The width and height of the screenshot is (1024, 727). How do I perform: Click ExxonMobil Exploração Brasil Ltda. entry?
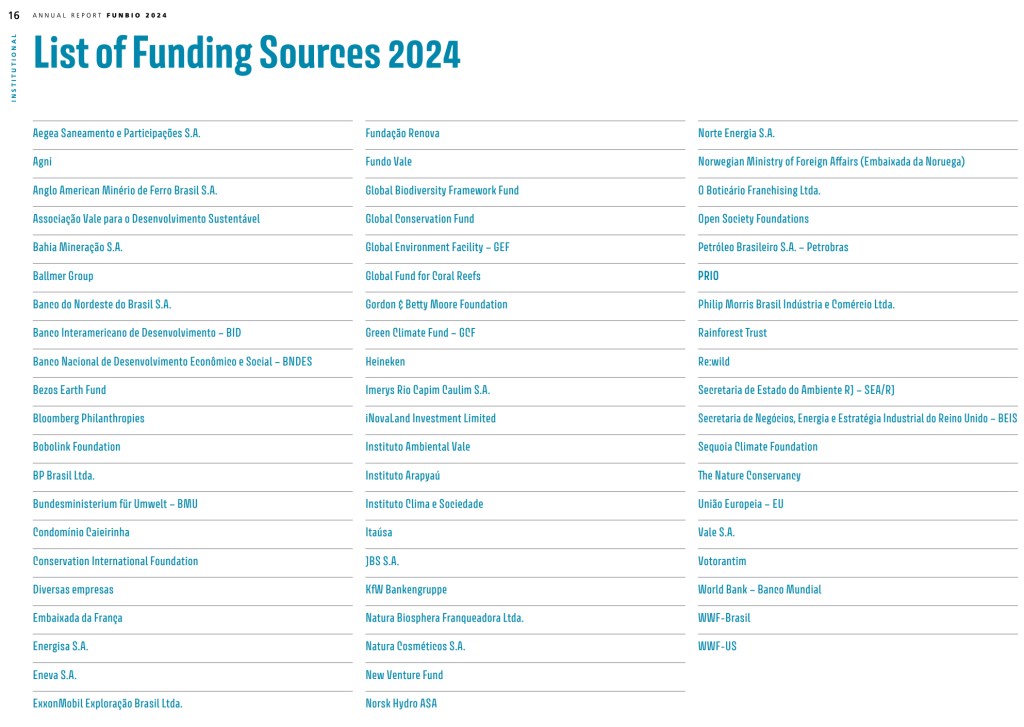pos(107,704)
